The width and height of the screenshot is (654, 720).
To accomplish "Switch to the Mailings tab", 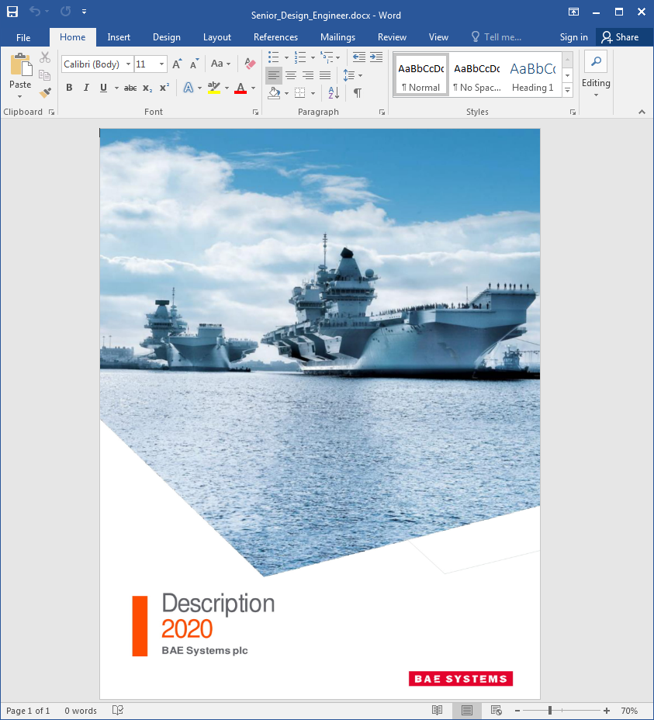I will coord(338,37).
